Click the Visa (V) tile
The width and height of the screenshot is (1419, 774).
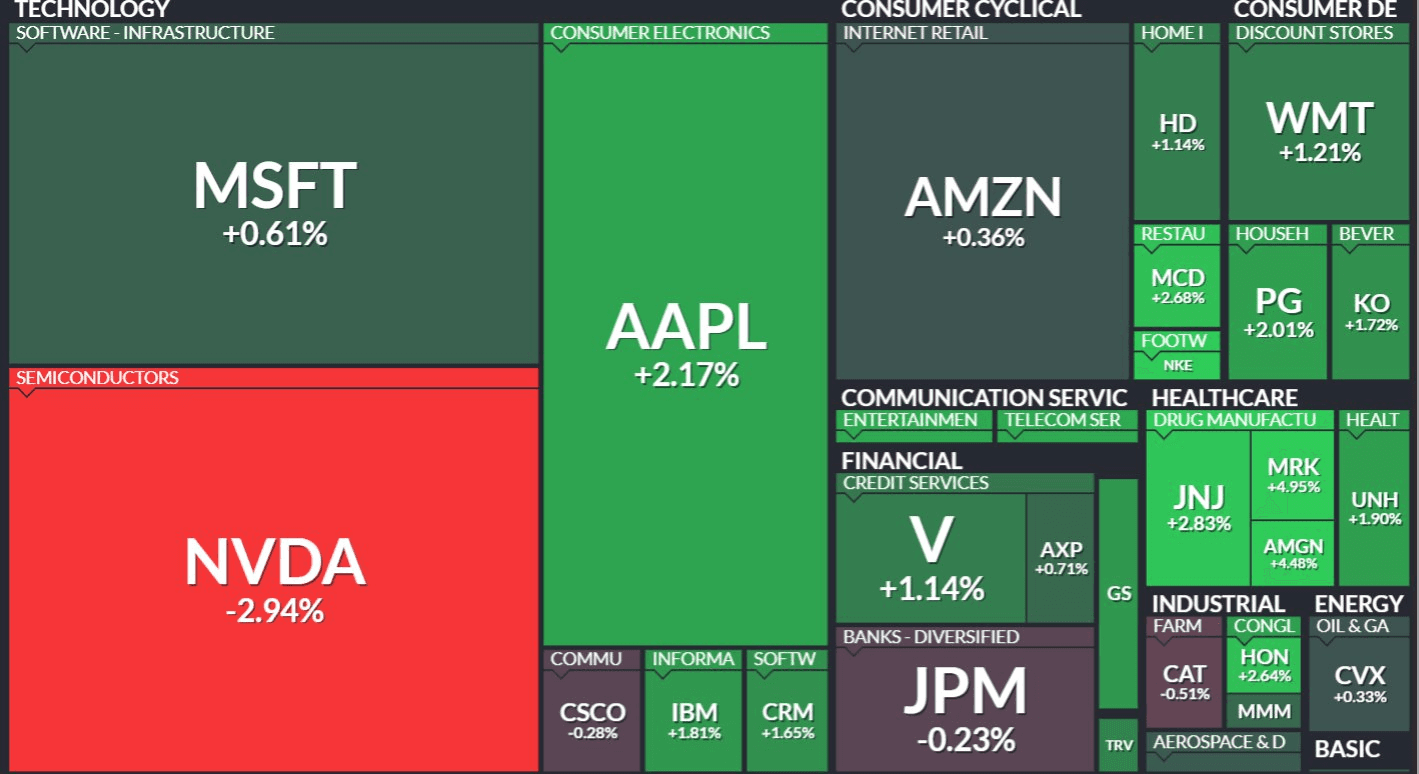(x=931, y=557)
